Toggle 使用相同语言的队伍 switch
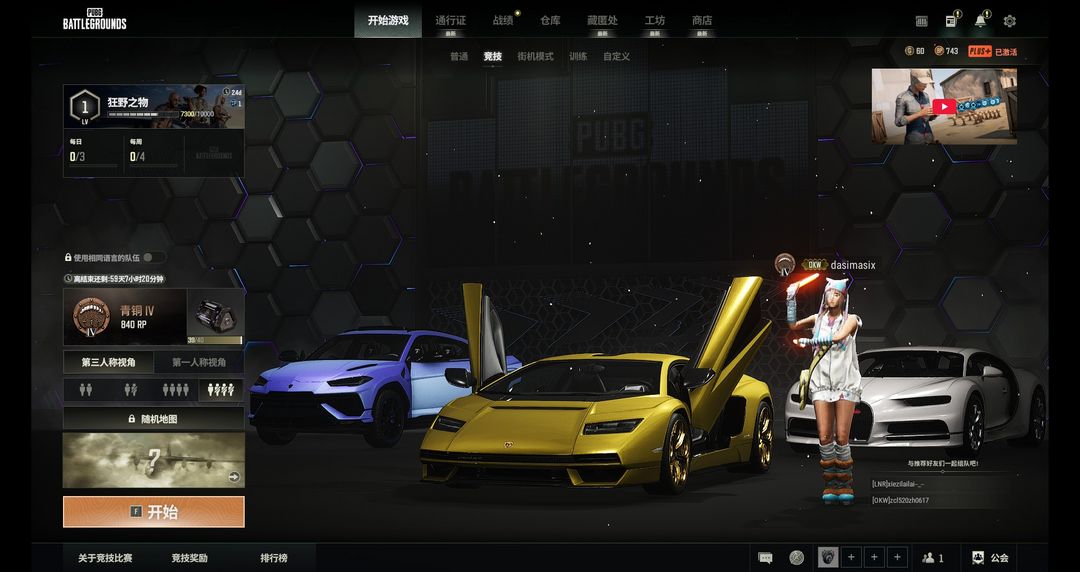Viewport: 1080px width, 572px height. point(155,257)
